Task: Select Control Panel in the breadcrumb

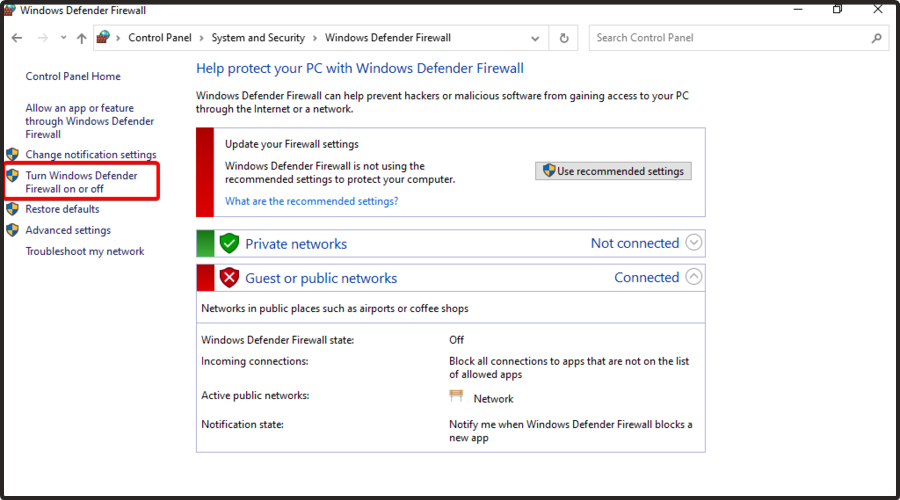Action: [x=160, y=38]
